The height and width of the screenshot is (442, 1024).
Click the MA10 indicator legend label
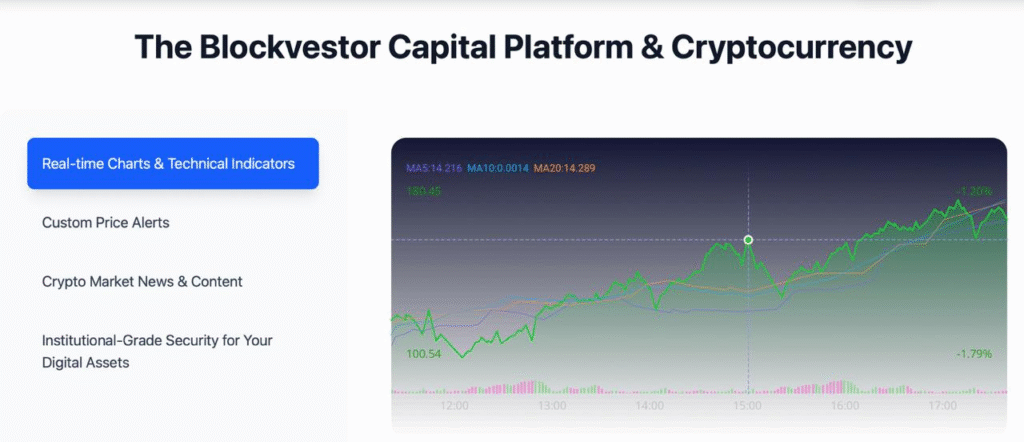pyautogui.click(x=497, y=169)
